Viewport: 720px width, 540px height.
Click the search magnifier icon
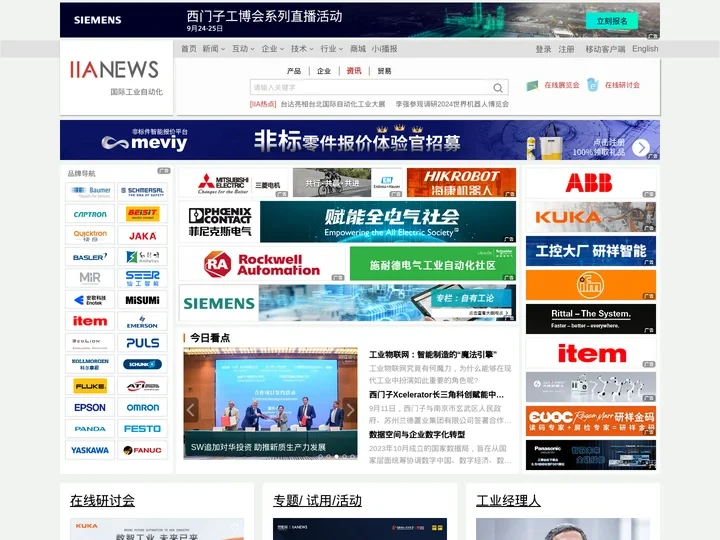498,87
